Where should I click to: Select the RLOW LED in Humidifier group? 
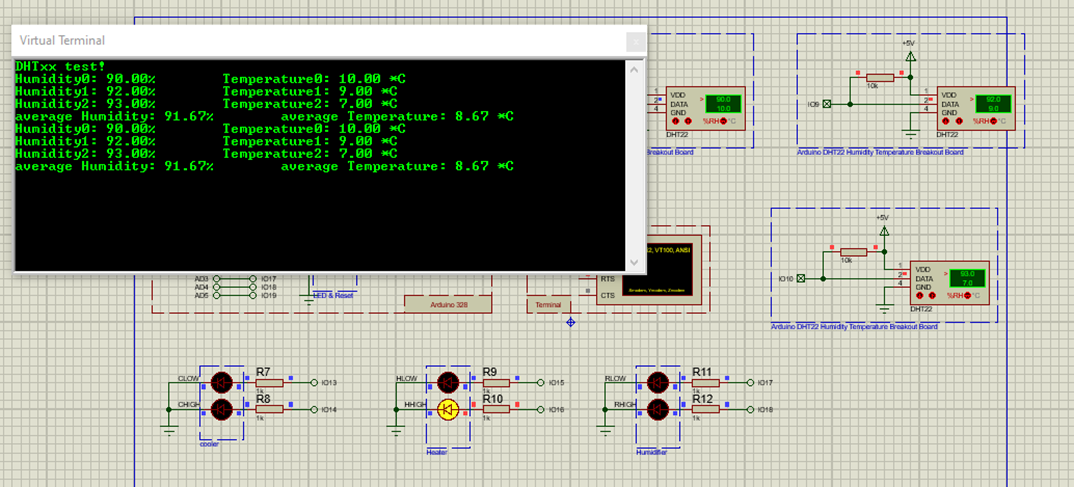point(658,382)
